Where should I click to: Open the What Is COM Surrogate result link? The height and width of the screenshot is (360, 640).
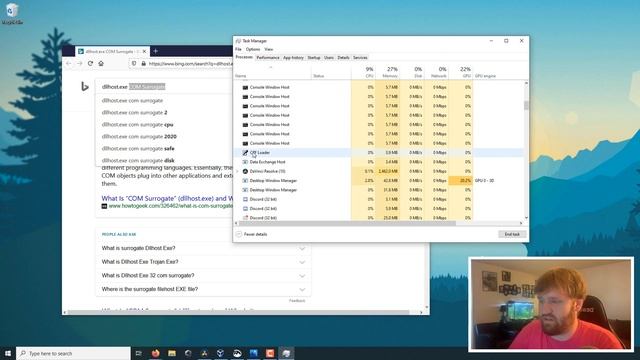pos(167,198)
